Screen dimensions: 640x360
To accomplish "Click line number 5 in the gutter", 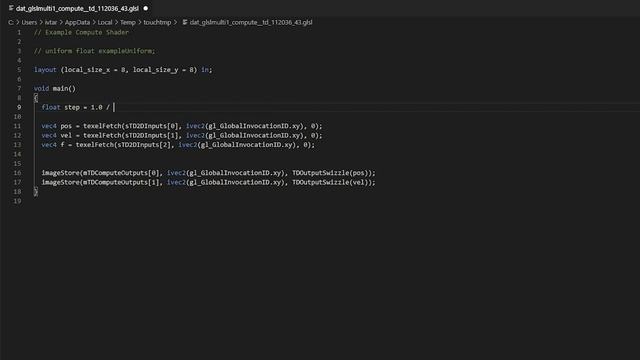I will [19, 70].
